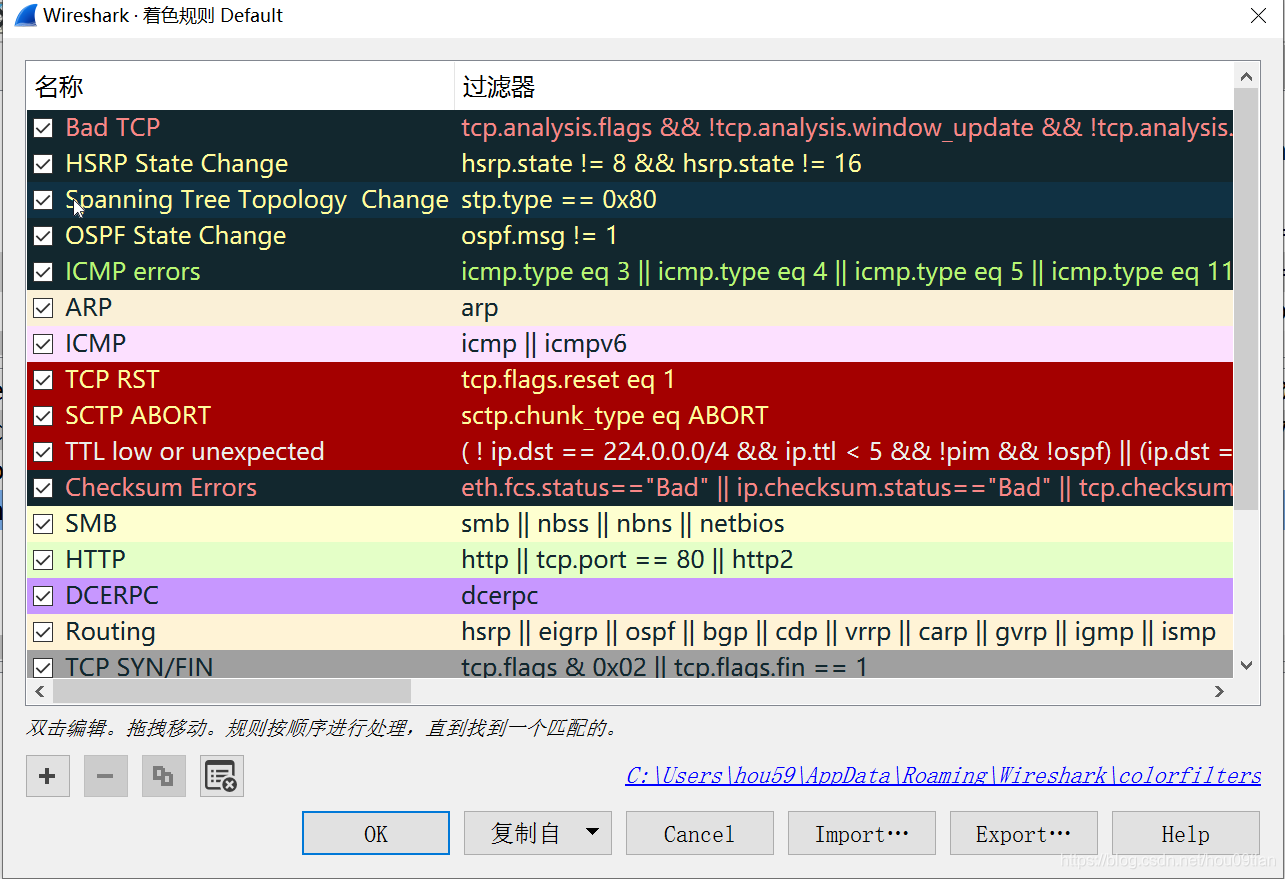Click filter 'tcp.flags.reset eq 1'
The height and width of the screenshot is (879, 1285).
(x=568, y=380)
